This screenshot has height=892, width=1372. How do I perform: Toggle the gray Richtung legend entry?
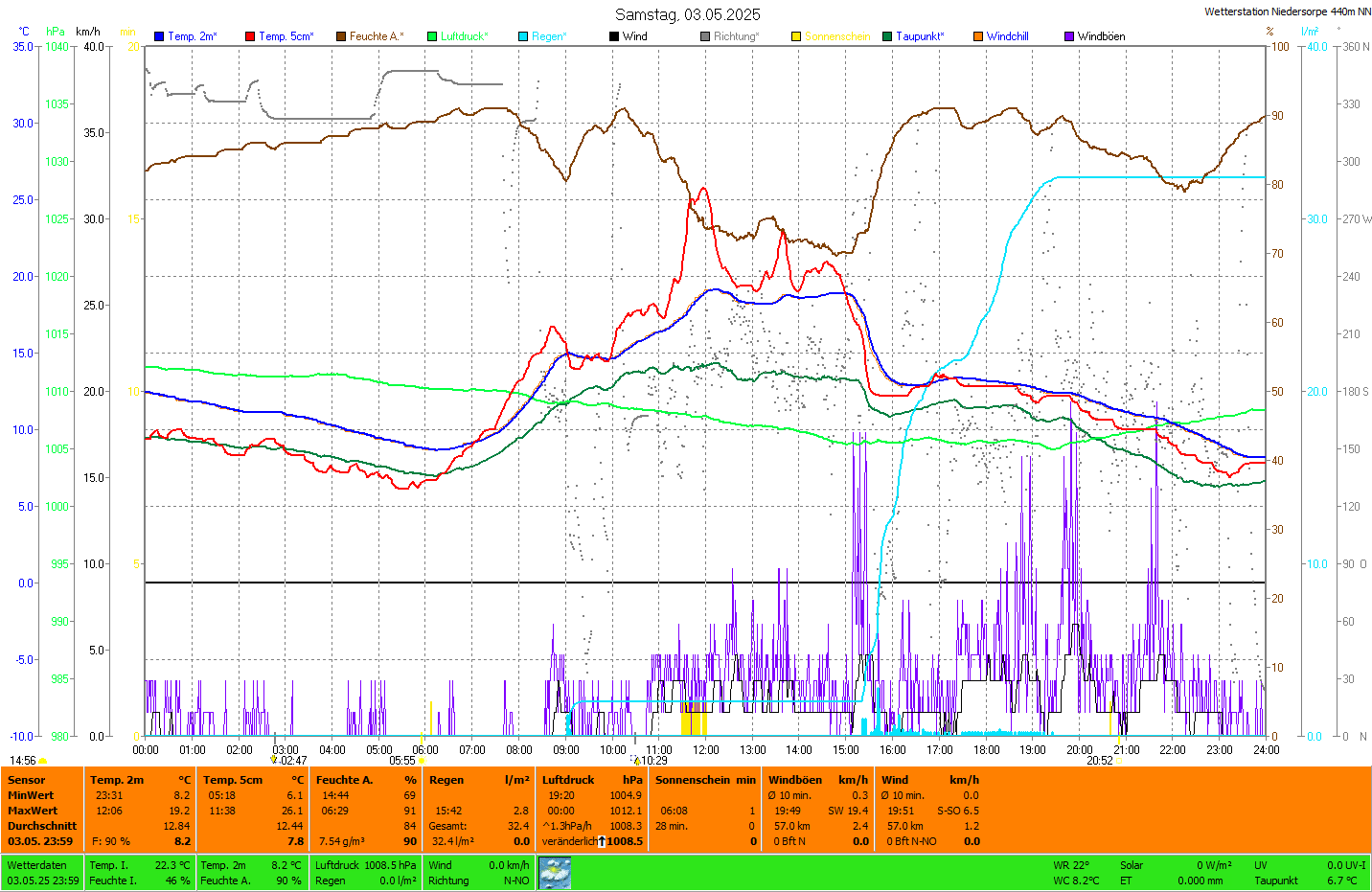[x=705, y=36]
